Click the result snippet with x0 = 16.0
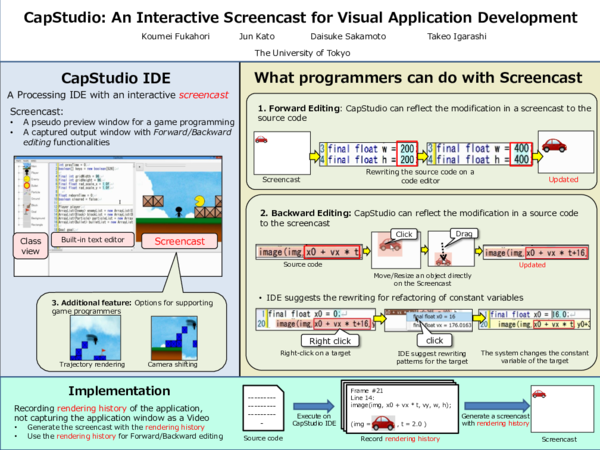 [534, 320]
